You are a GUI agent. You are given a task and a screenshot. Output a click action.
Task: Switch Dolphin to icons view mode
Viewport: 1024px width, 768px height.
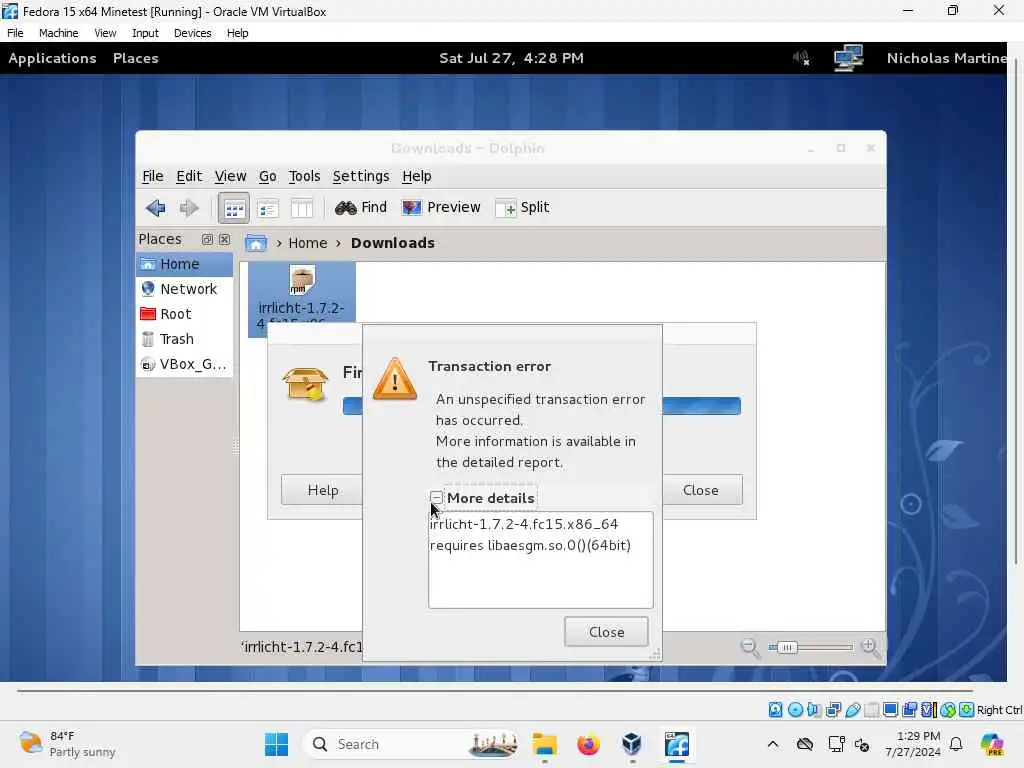point(234,208)
